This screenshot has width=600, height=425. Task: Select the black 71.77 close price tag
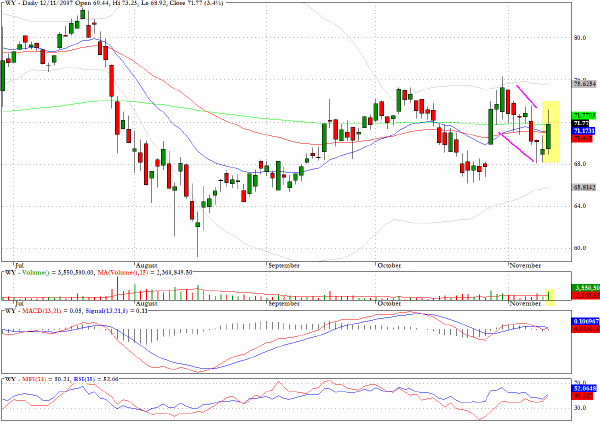pos(581,123)
